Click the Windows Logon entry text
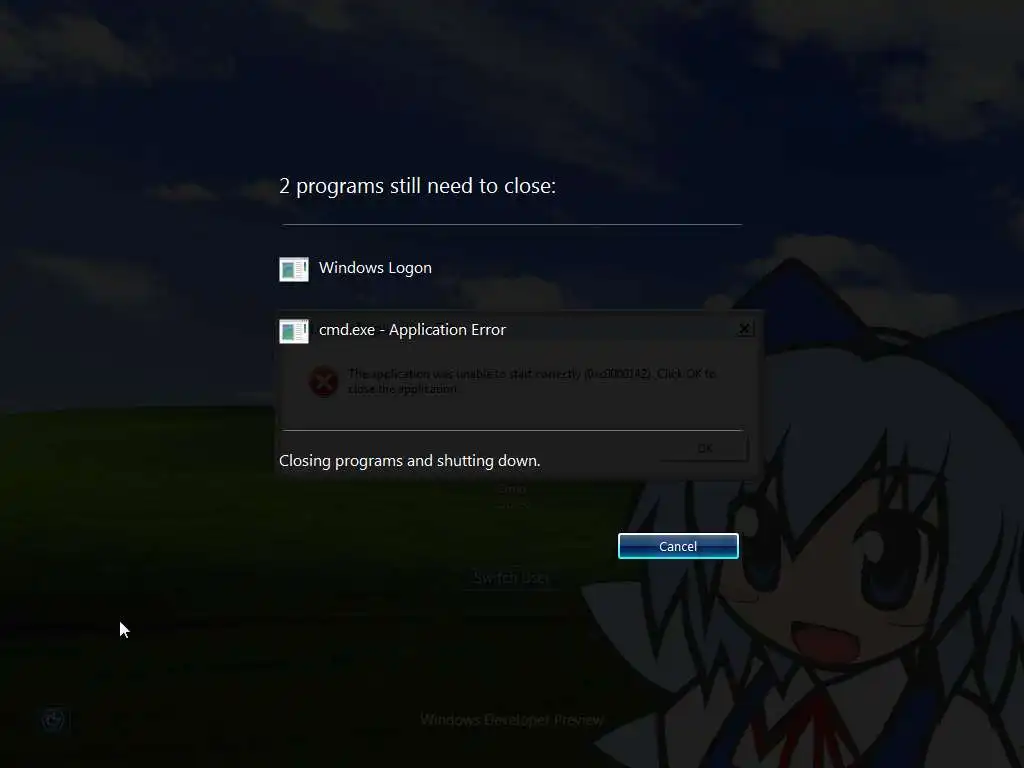 (375, 268)
